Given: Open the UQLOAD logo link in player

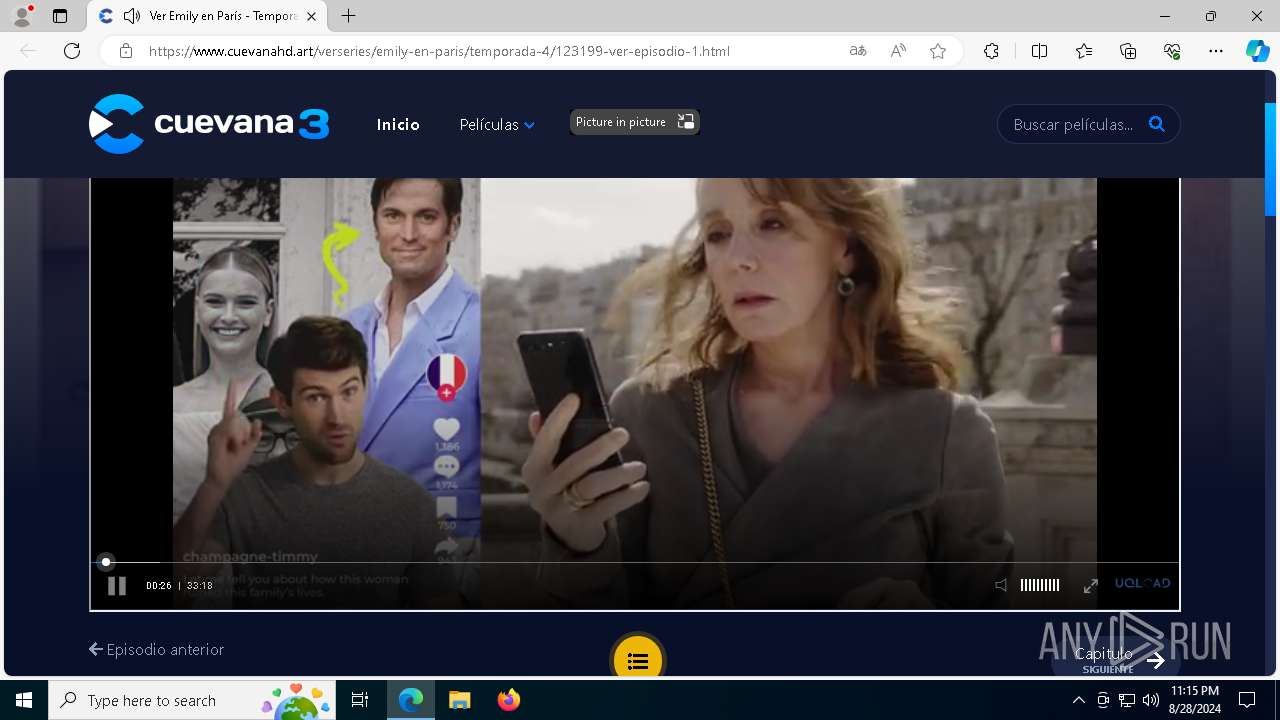Looking at the screenshot, I should coord(1142,584).
